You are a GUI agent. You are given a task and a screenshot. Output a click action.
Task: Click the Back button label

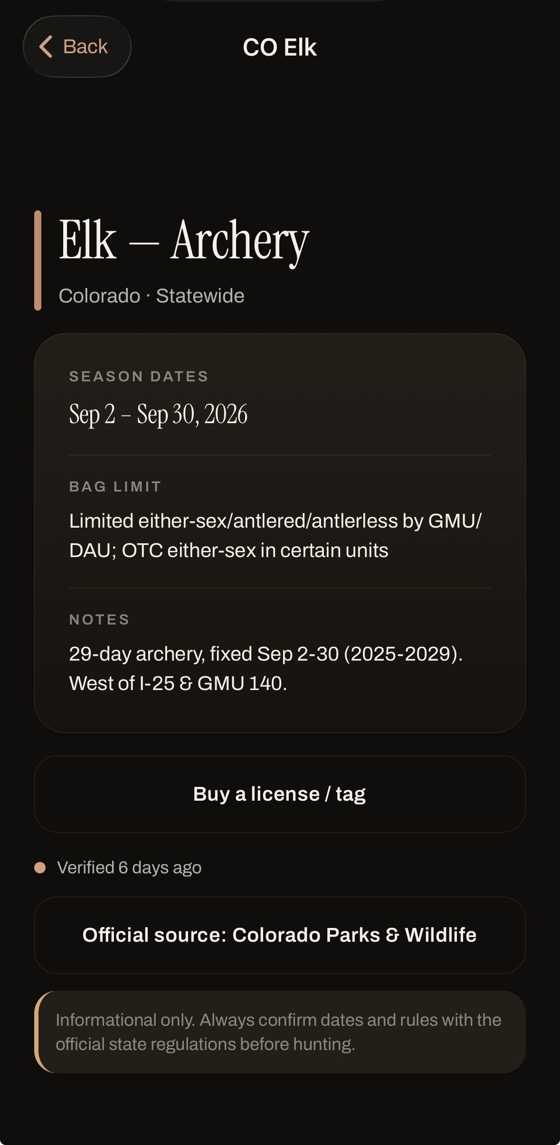coord(85,47)
